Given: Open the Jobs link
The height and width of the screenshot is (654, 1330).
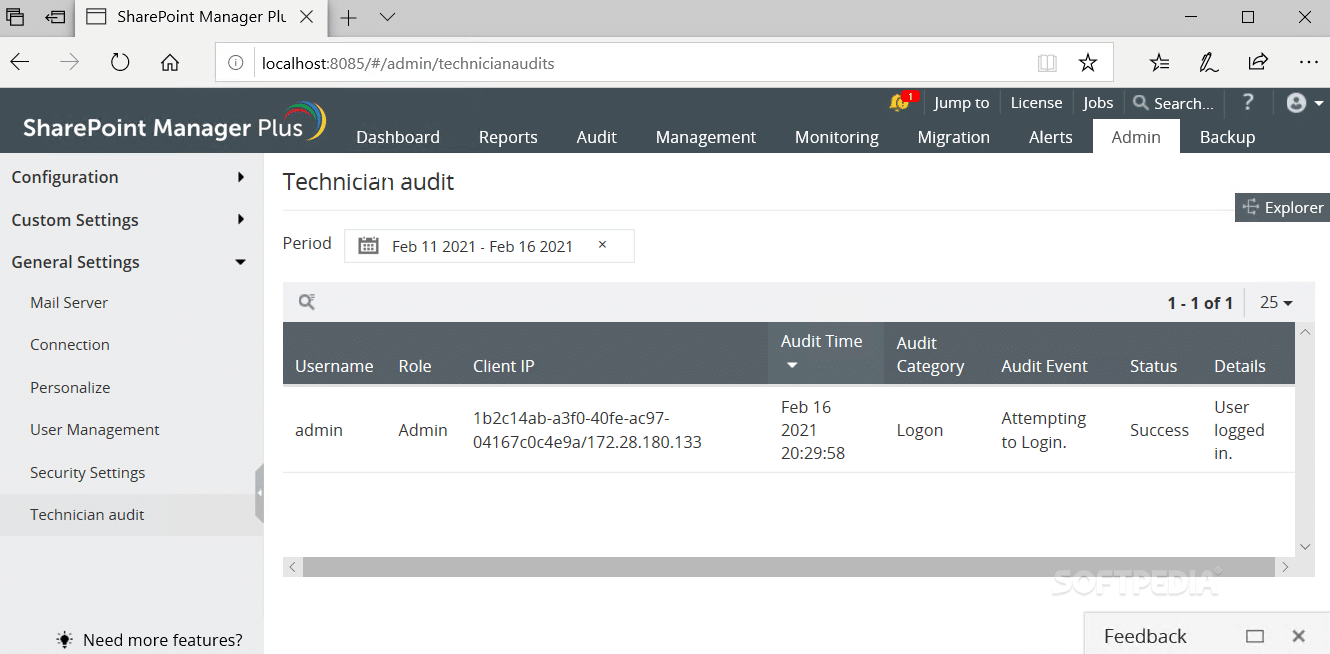Looking at the screenshot, I should pyautogui.click(x=1098, y=102).
